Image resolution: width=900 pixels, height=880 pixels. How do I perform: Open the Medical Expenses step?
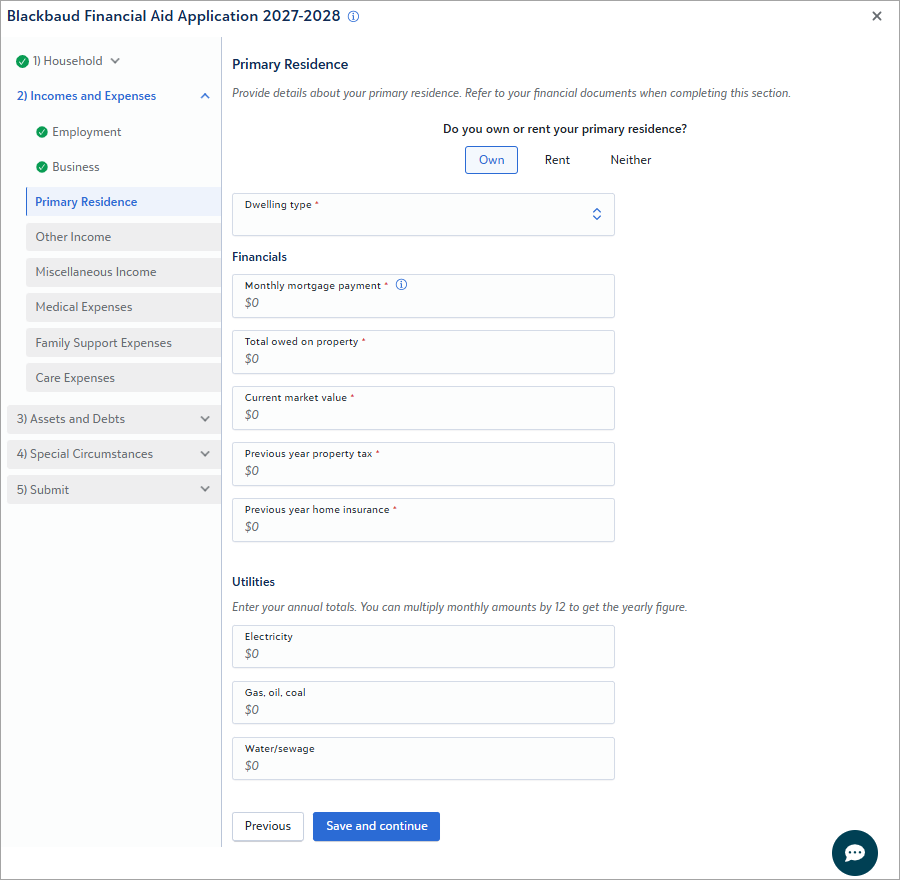coord(123,307)
